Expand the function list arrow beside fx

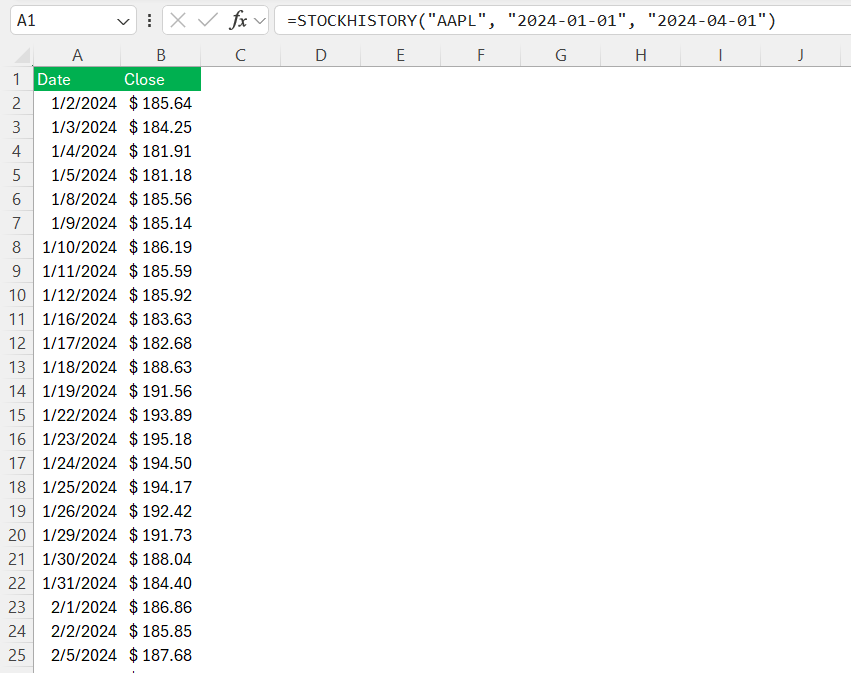click(x=260, y=21)
